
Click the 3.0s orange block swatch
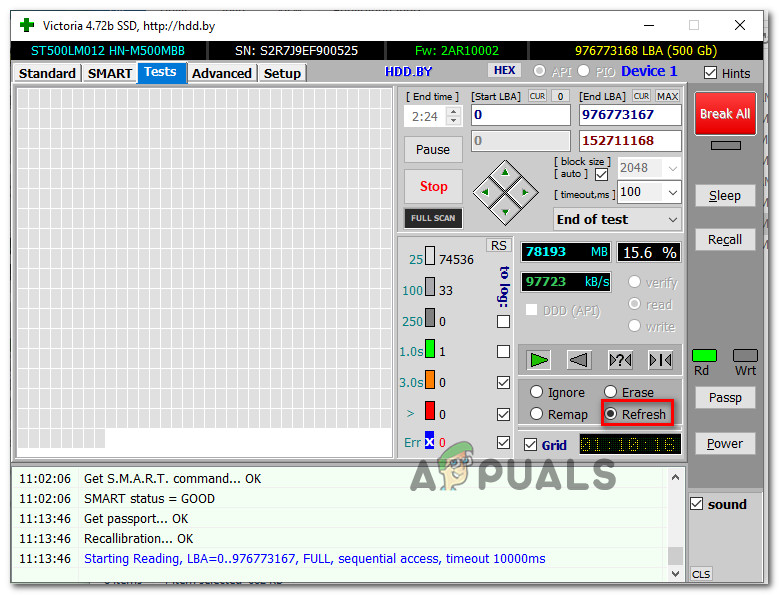(430, 379)
